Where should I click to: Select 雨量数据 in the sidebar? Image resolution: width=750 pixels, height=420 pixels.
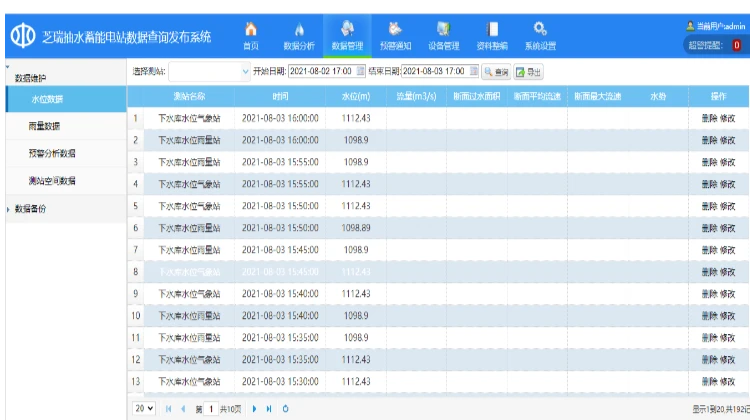(x=66, y=126)
